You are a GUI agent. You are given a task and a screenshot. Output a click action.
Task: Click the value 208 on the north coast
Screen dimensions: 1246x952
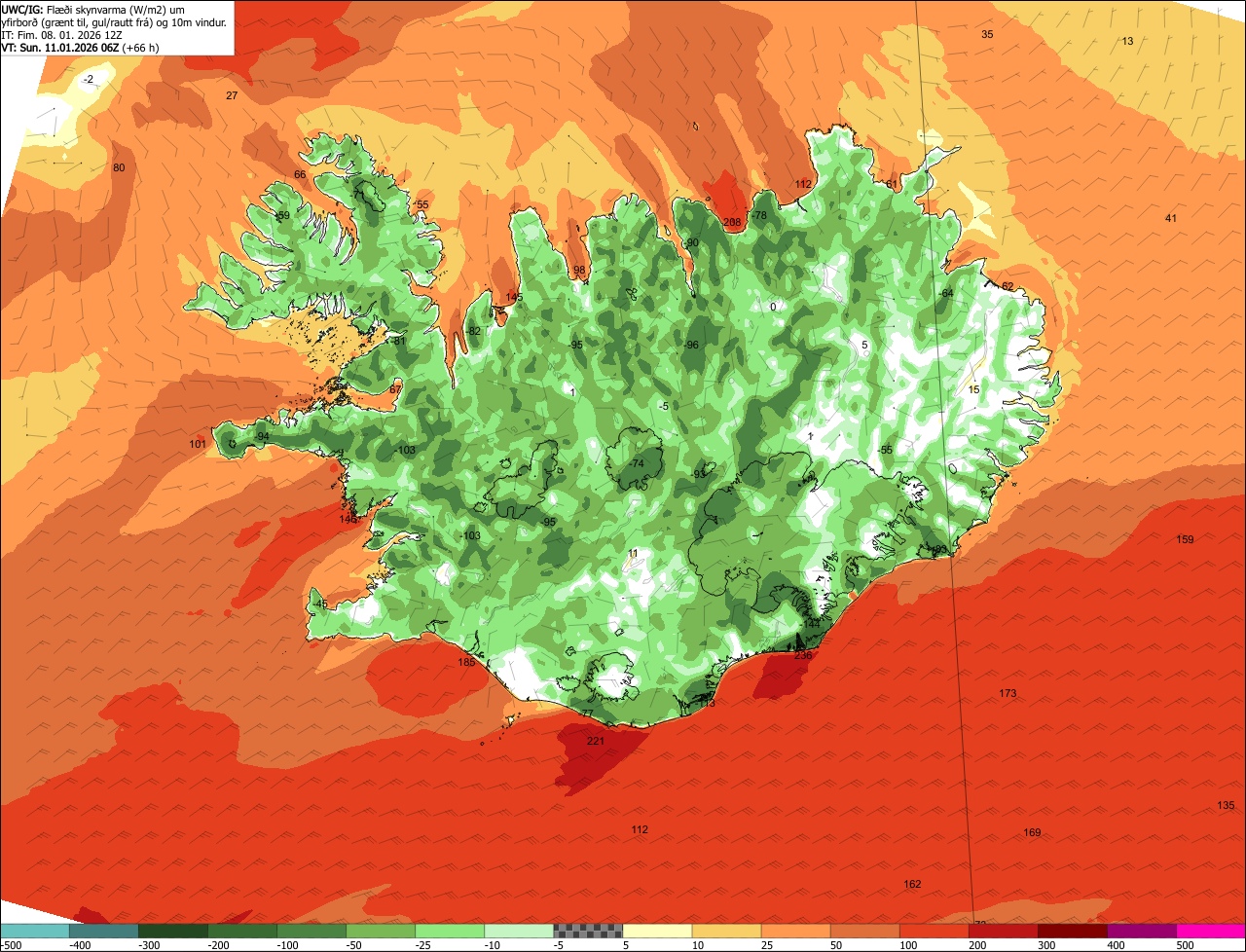tap(733, 222)
